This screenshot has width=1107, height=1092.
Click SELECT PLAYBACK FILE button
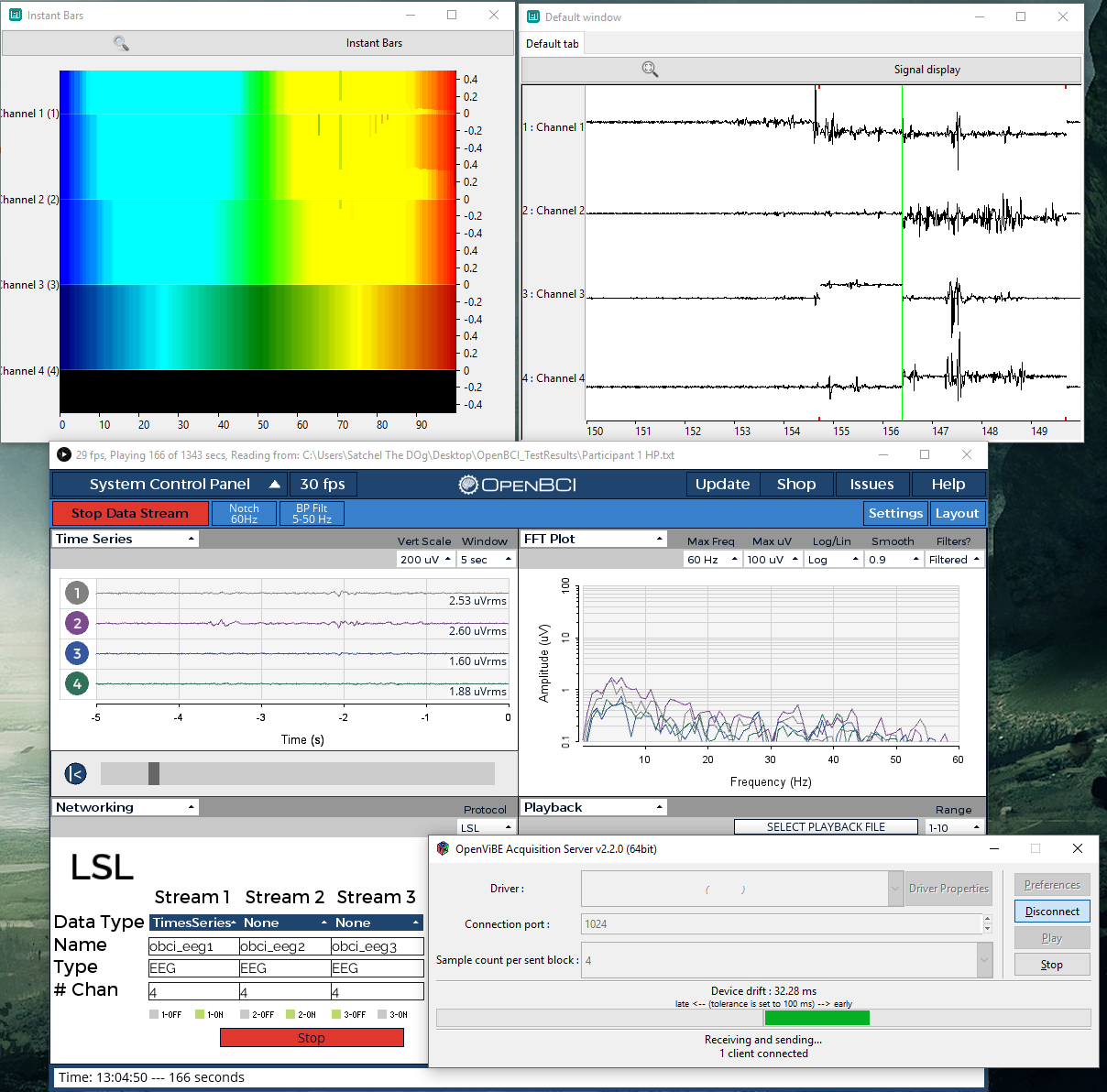[x=826, y=826]
